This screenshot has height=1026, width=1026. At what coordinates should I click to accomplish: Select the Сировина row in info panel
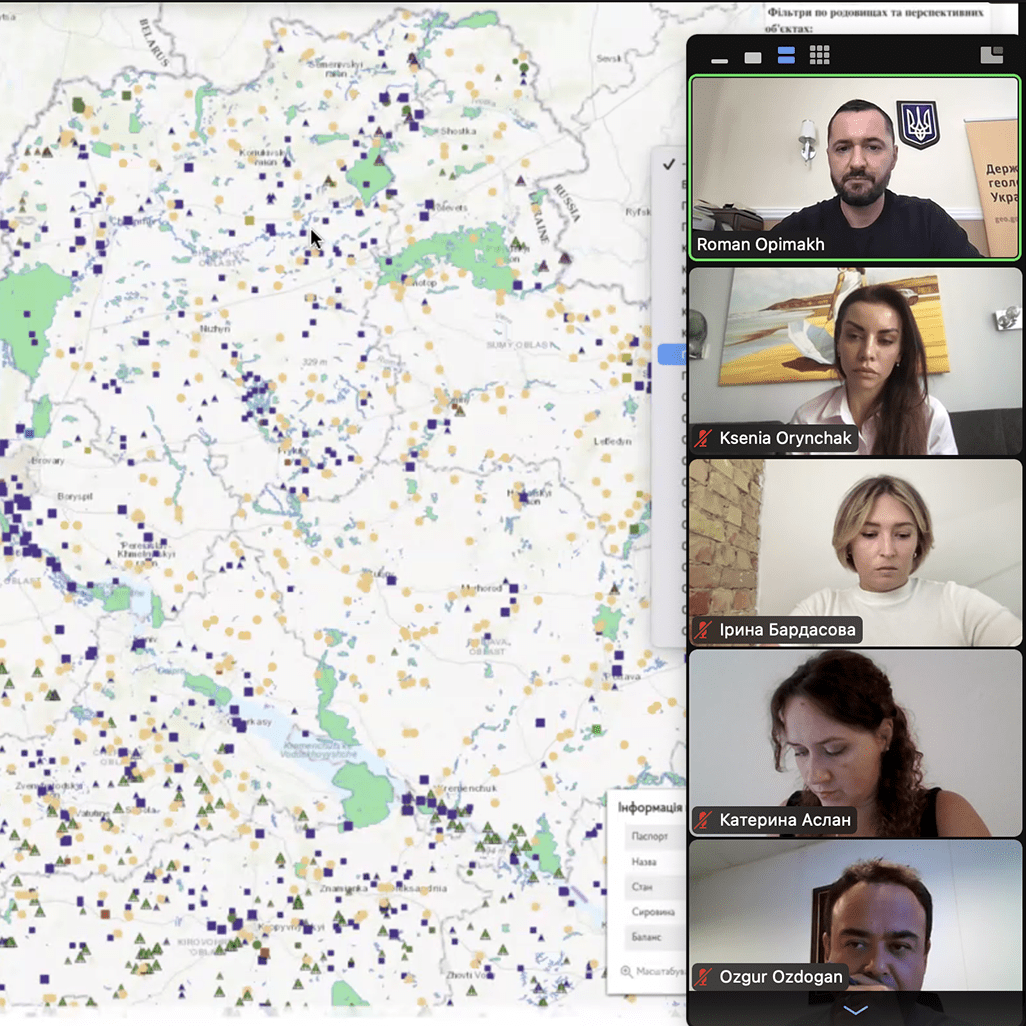pos(654,911)
